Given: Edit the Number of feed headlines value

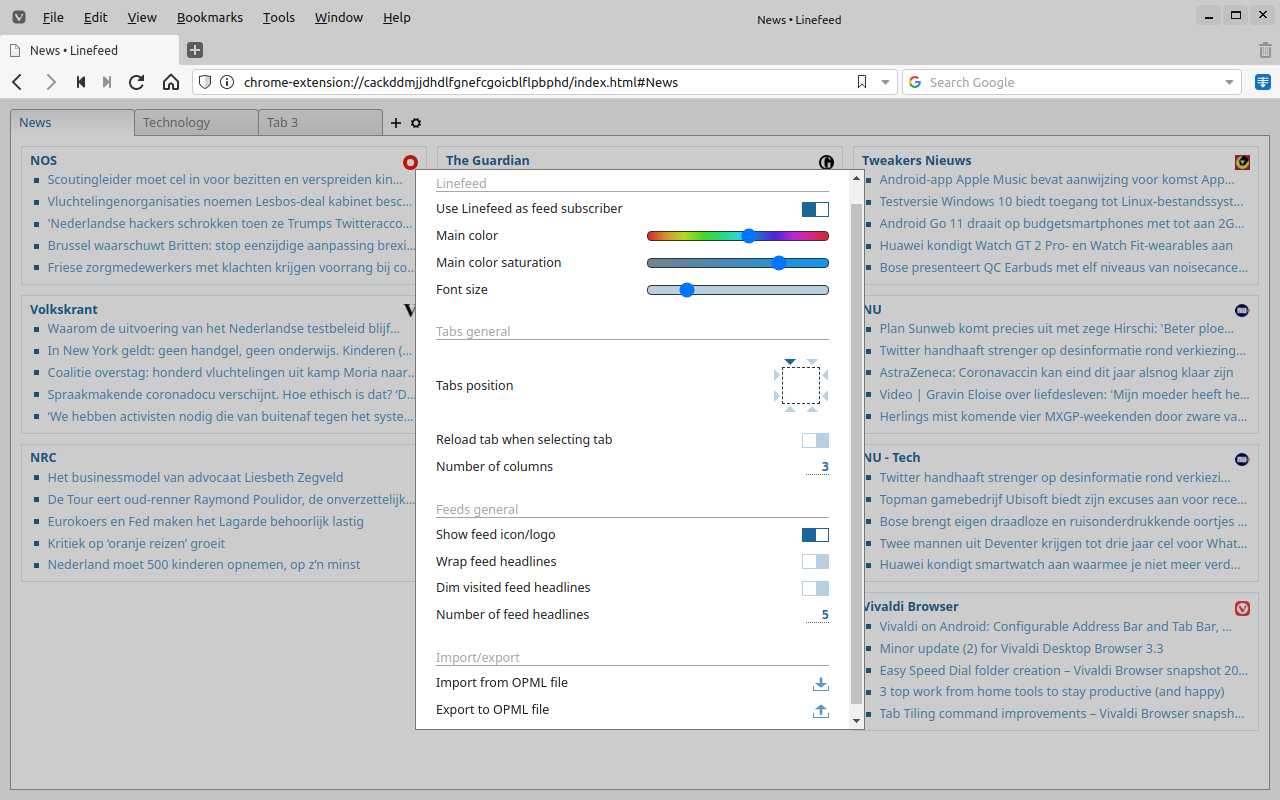Looking at the screenshot, I should coord(817,615).
